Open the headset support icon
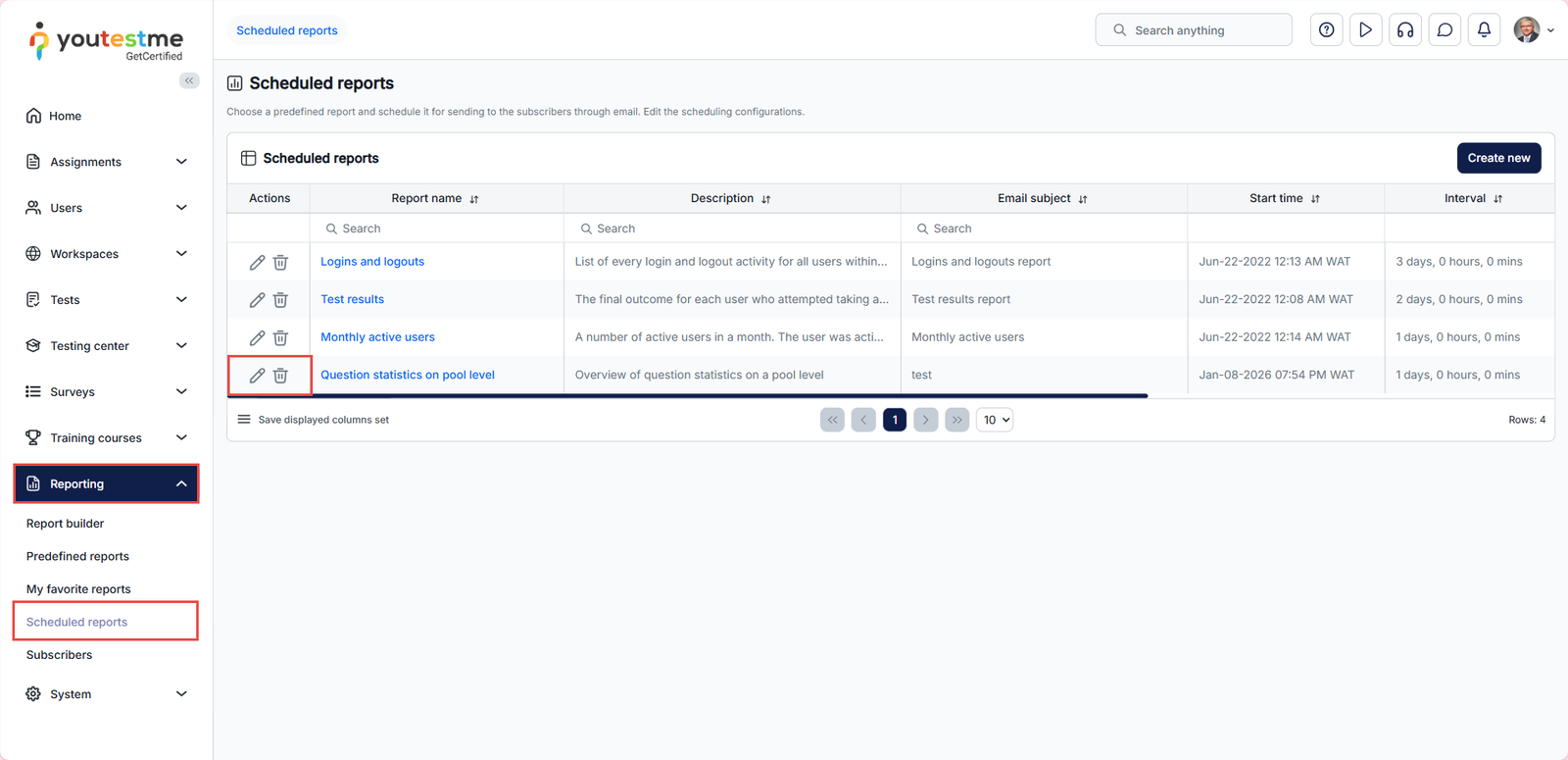Screen dimensions: 1568x760 (1404, 30)
